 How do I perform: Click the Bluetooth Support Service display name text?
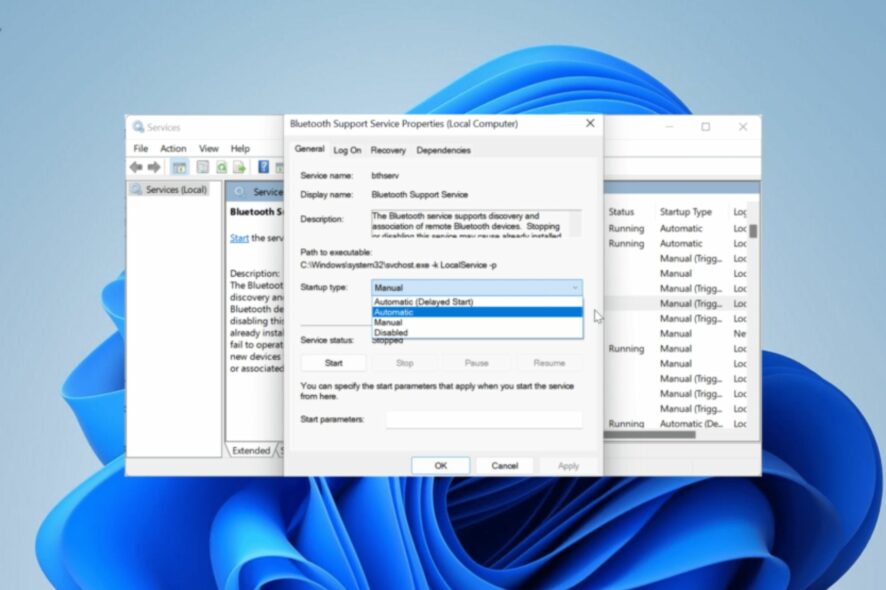419,194
